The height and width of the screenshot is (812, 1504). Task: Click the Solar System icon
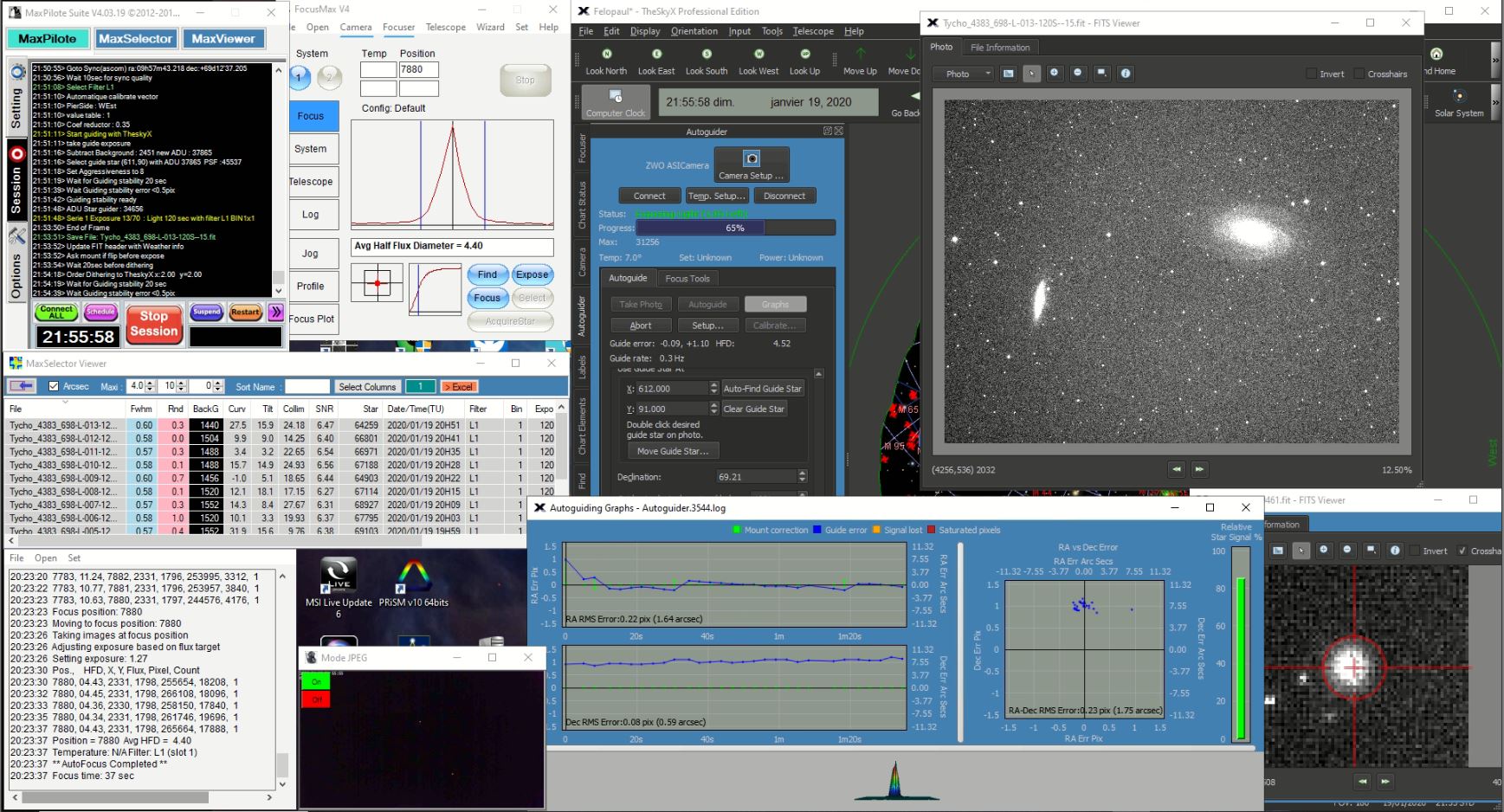pyautogui.click(x=1458, y=96)
